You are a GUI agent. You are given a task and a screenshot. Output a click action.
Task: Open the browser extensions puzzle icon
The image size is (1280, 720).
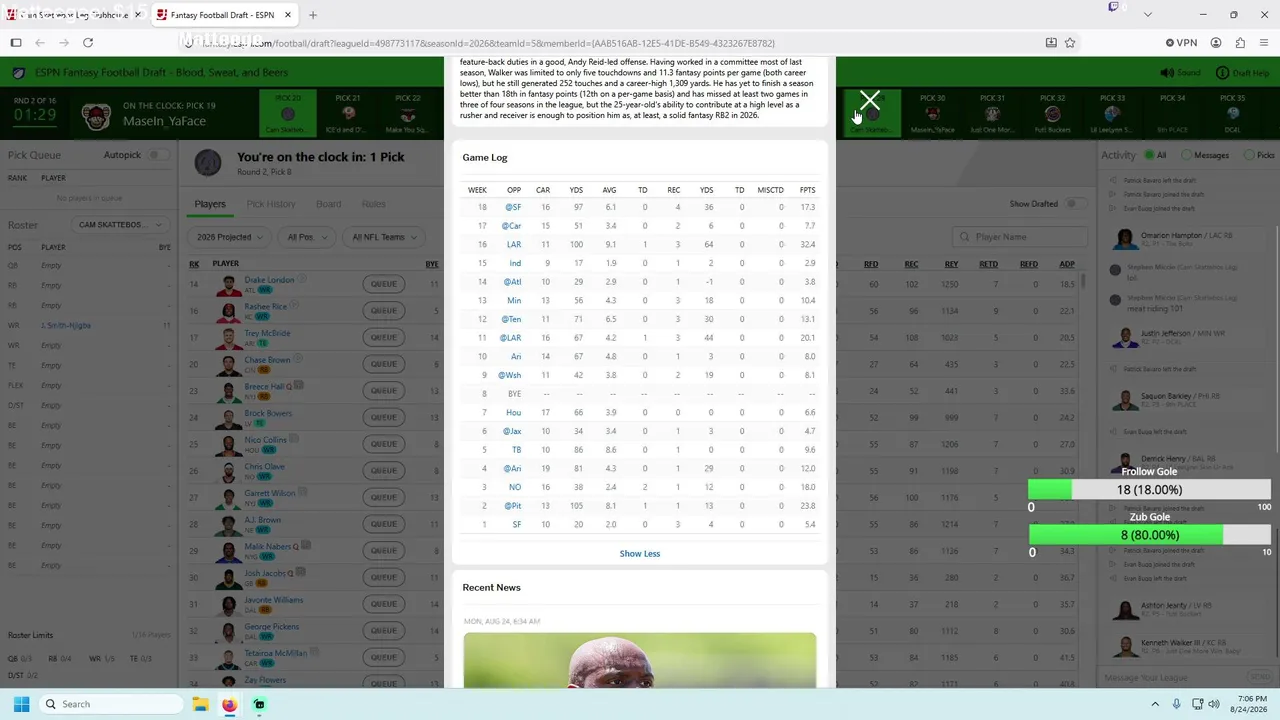[1240, 43]
